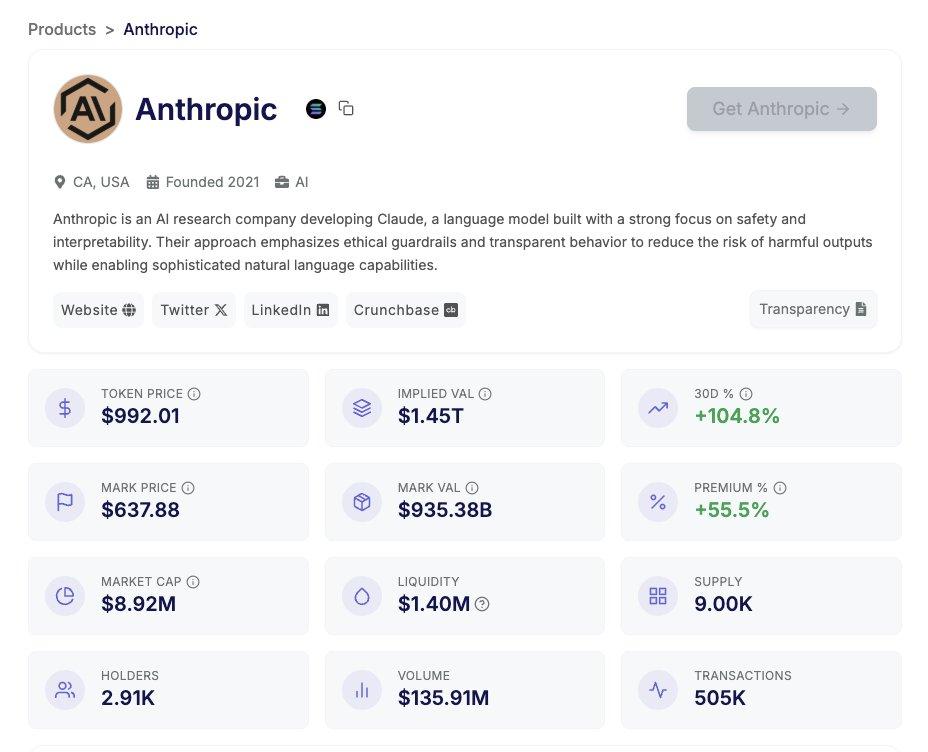
Task: Click the Volume bar chart icon
Action: (x=362, y=690)
